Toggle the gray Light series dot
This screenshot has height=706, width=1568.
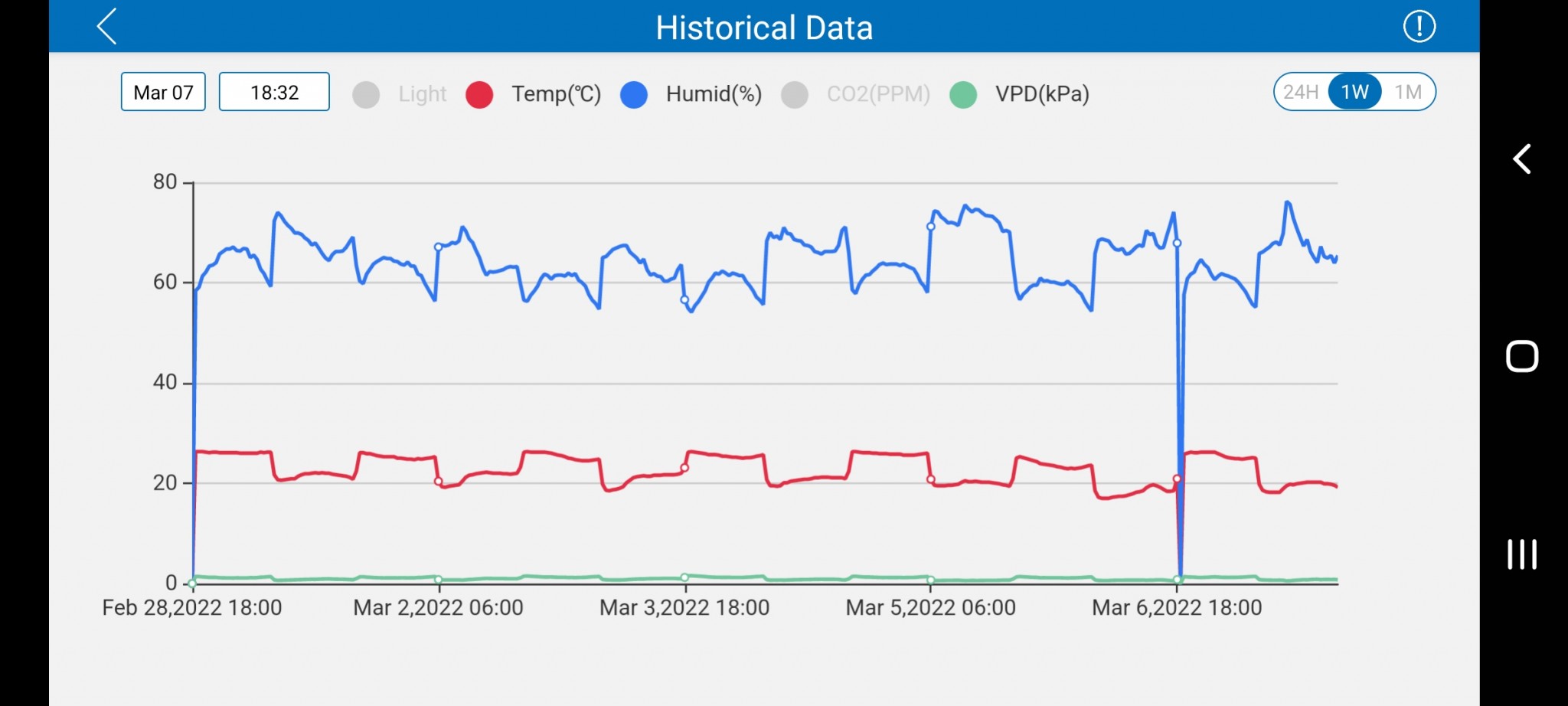[x=366, y=94]
